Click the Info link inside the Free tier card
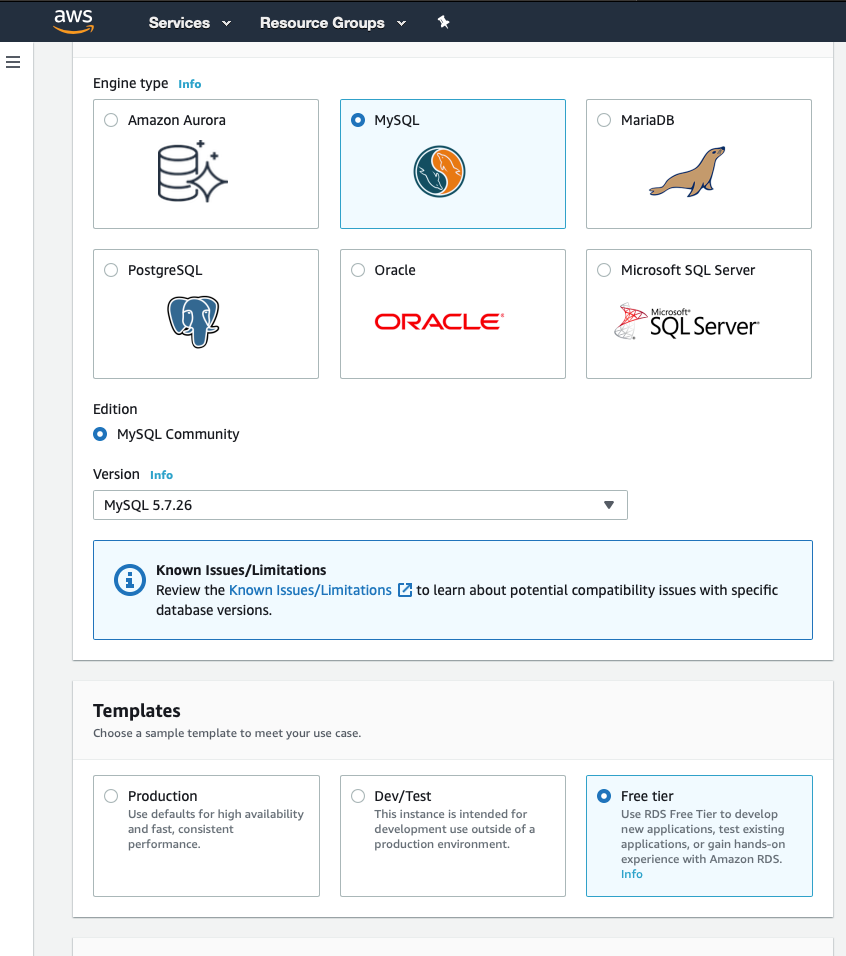The width and height of the screenshot is (846, 956). coord(631,874)
